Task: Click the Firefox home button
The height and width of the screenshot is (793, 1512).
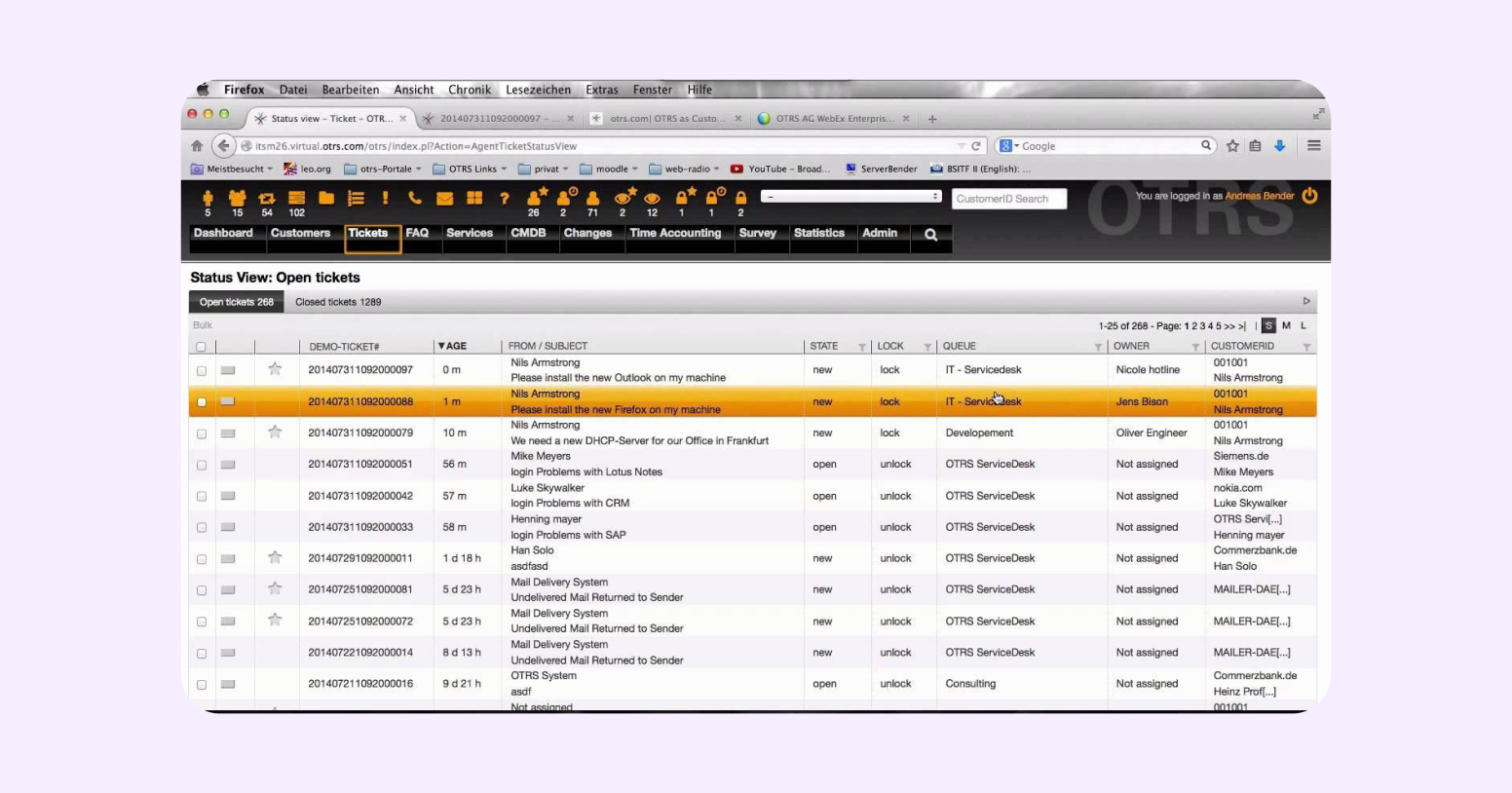Action: (197, 146)
